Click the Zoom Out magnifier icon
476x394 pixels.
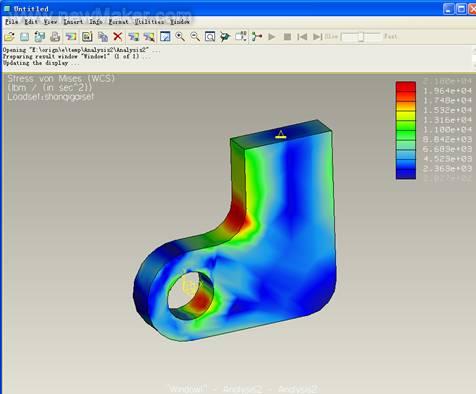(195, 36)
